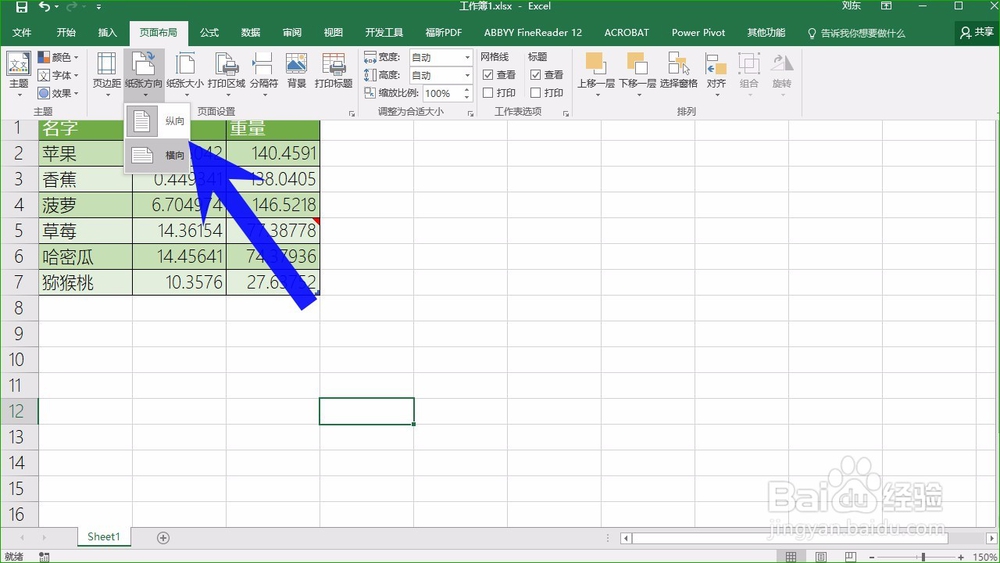1000x563 pixels.
Task: Open the Selection Pane (选择窗格)
Action: click(679, 74)
